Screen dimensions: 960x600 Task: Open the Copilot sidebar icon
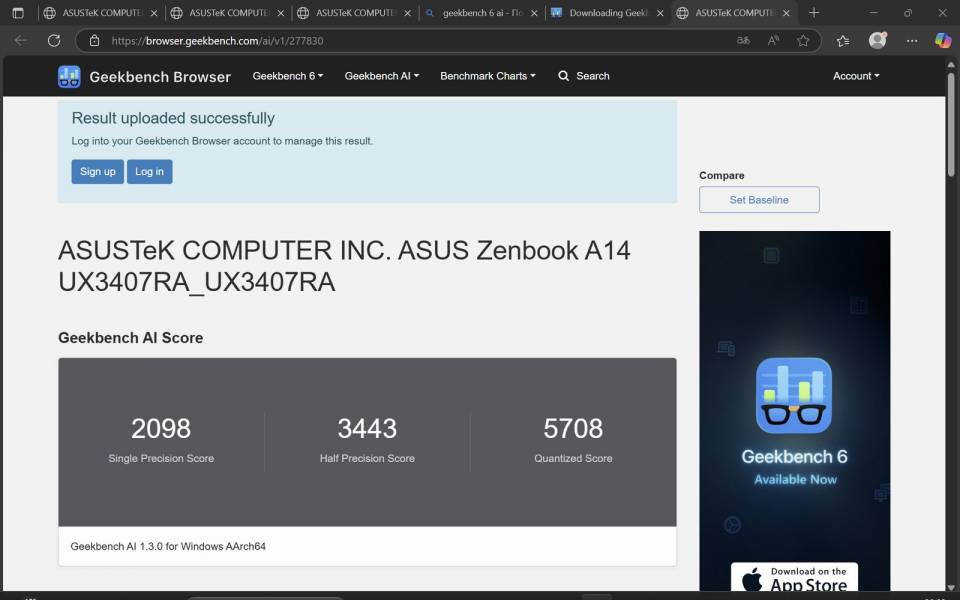click(943, 40)
